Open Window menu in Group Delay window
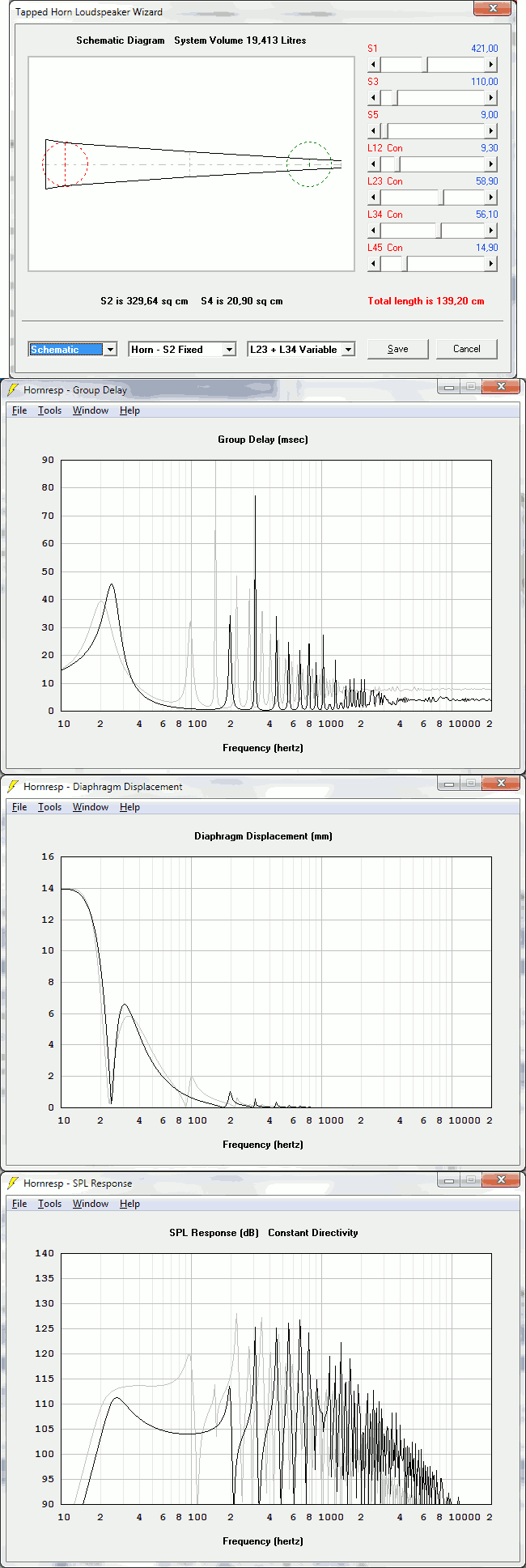 click(x=91, y=410)
